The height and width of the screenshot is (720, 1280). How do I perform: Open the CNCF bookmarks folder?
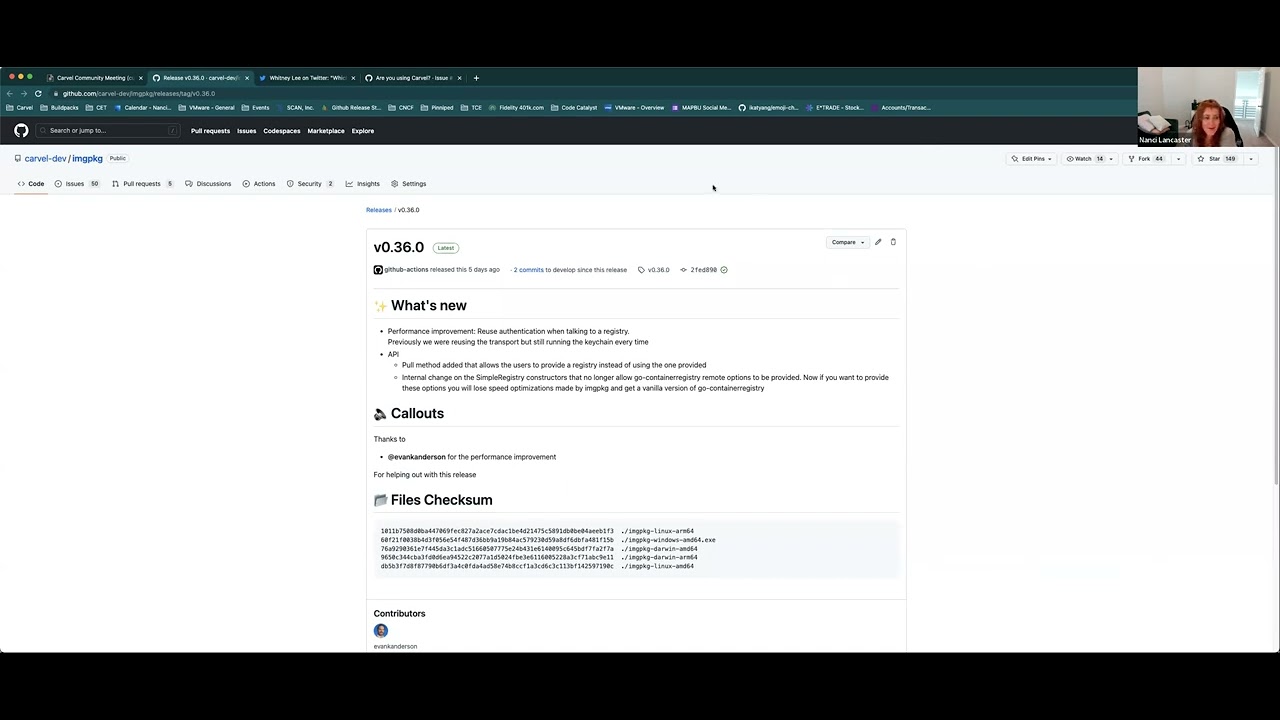[x=401, y=108]
